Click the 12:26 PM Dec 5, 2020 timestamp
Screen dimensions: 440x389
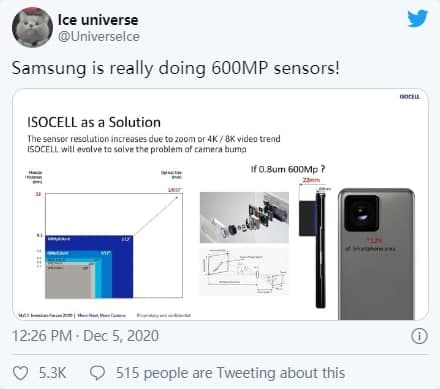coord(85,336)
